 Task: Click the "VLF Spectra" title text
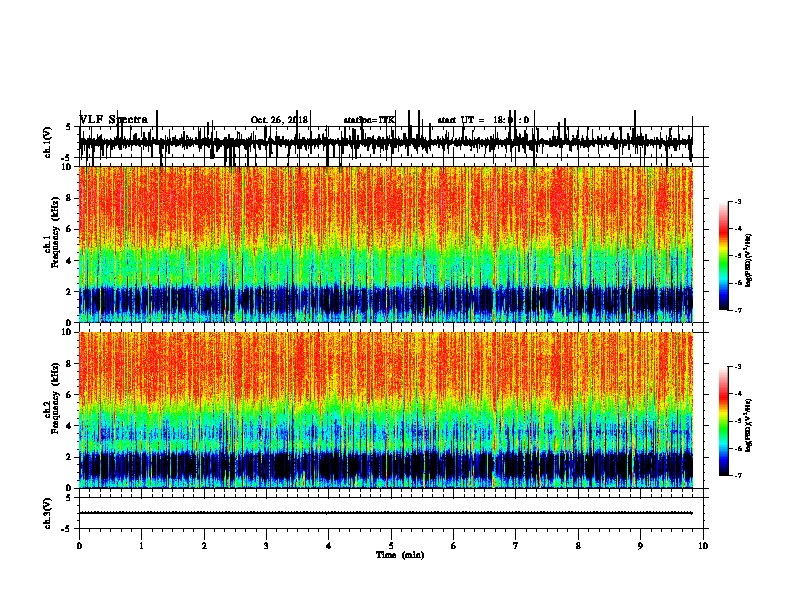(114, 120)
